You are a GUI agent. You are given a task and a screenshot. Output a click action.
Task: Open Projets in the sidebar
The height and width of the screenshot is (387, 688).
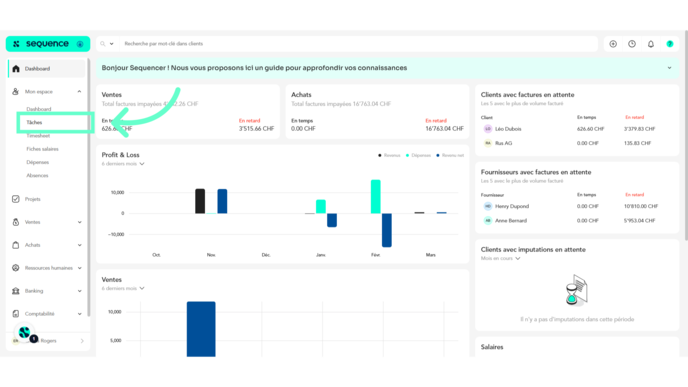pyautogui.click(x=32, y=199)
